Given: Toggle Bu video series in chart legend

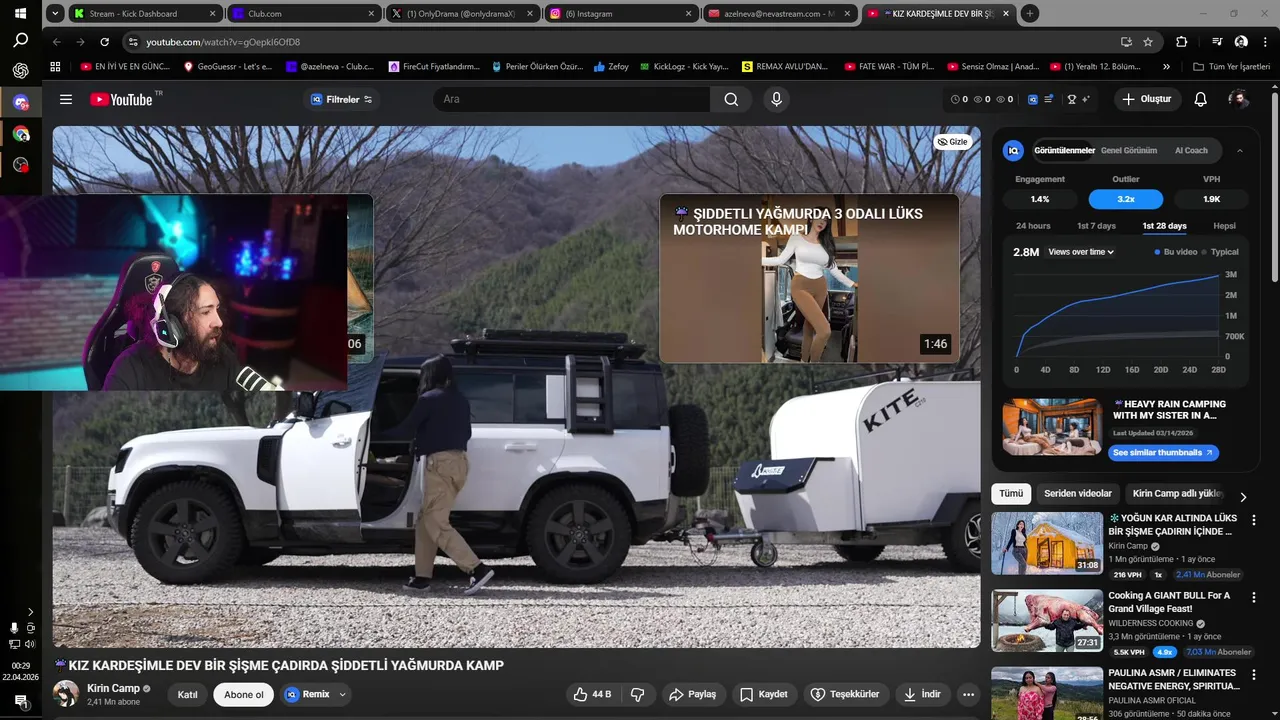Looking at the screenshot, I should pos(1175,252).
